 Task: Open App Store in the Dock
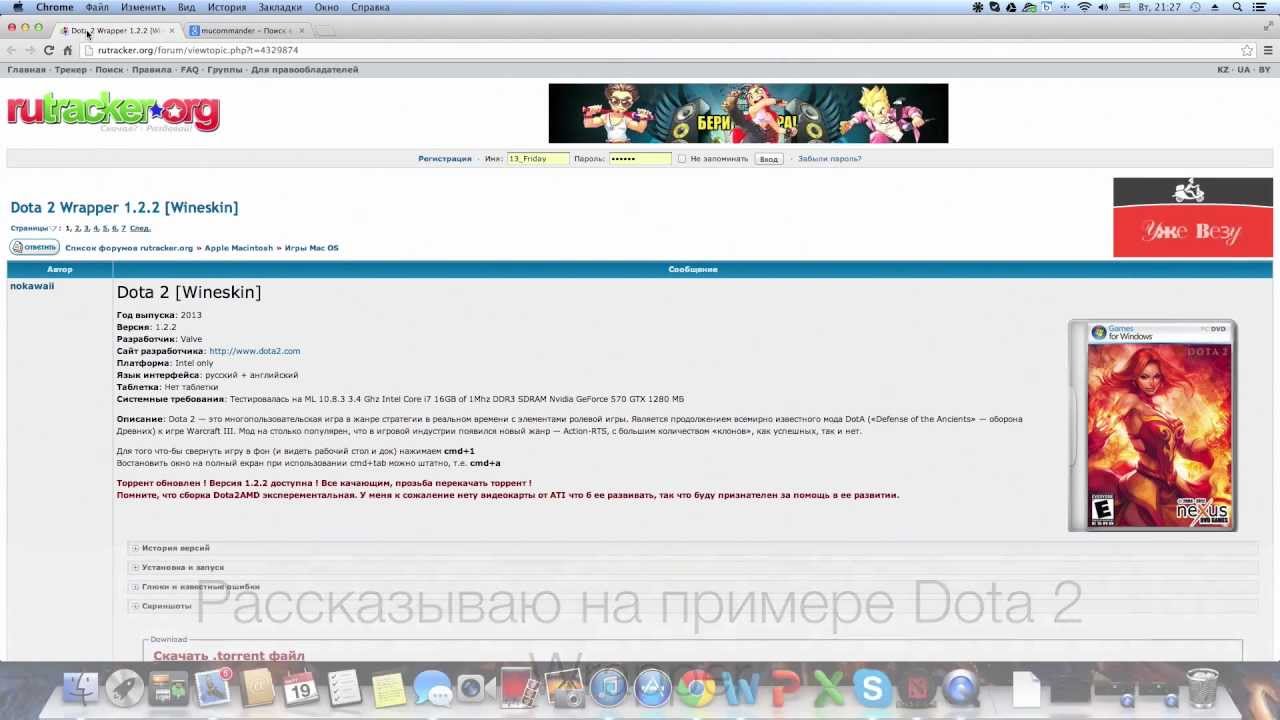pyautogui.click(x=652, y=689)
